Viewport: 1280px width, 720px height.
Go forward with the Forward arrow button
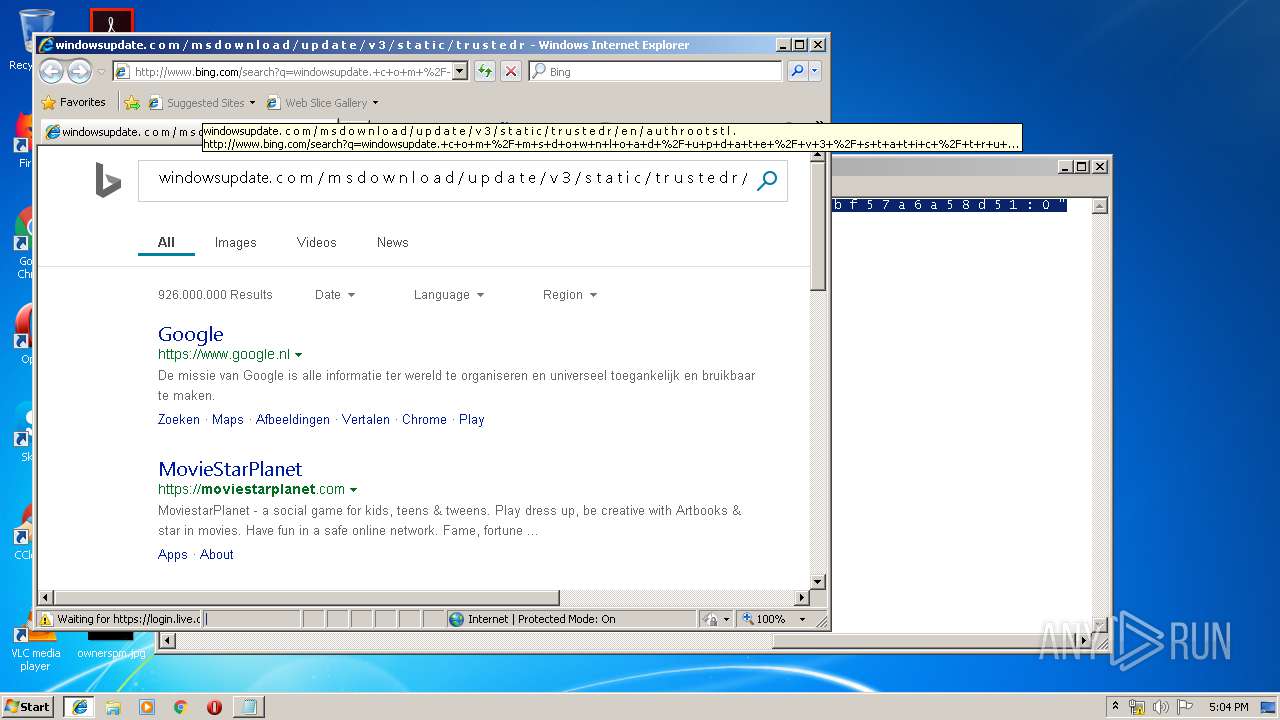(x=79, y=71)
